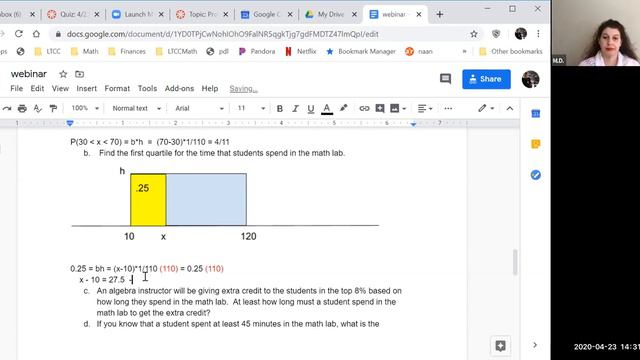640x360 pixels.
Task: Open the Netflix bookmark
Action: coord(301,51)
